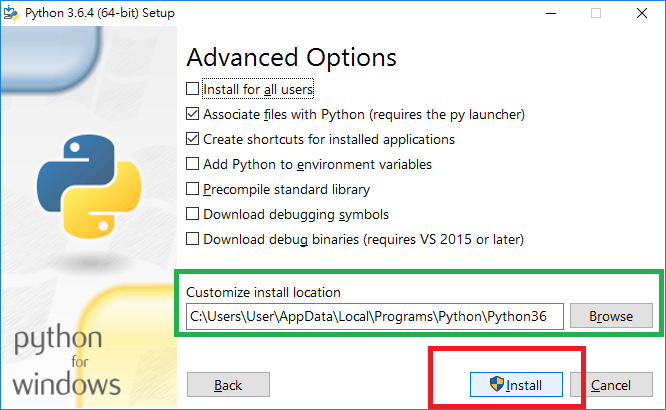Click into the install location path field

coord(375,316)
